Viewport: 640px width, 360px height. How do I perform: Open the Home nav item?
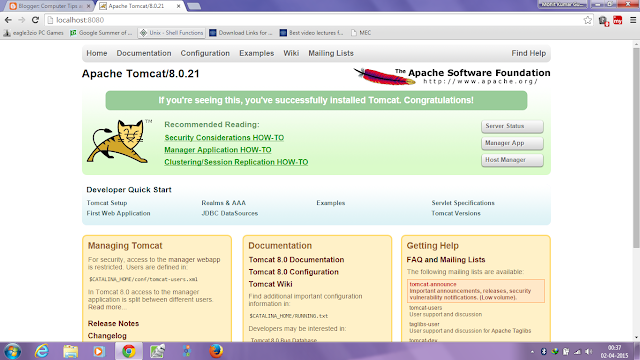click(97, 53)
